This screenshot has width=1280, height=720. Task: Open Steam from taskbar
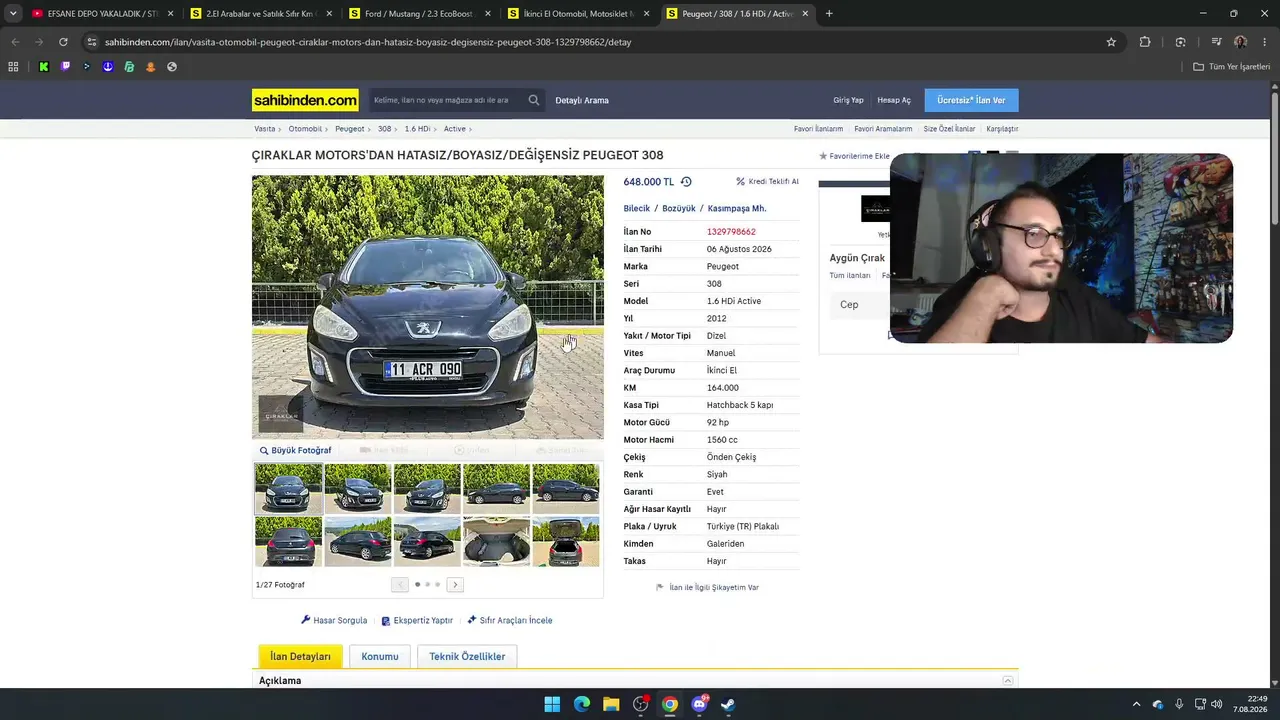[x=728, y=704]
